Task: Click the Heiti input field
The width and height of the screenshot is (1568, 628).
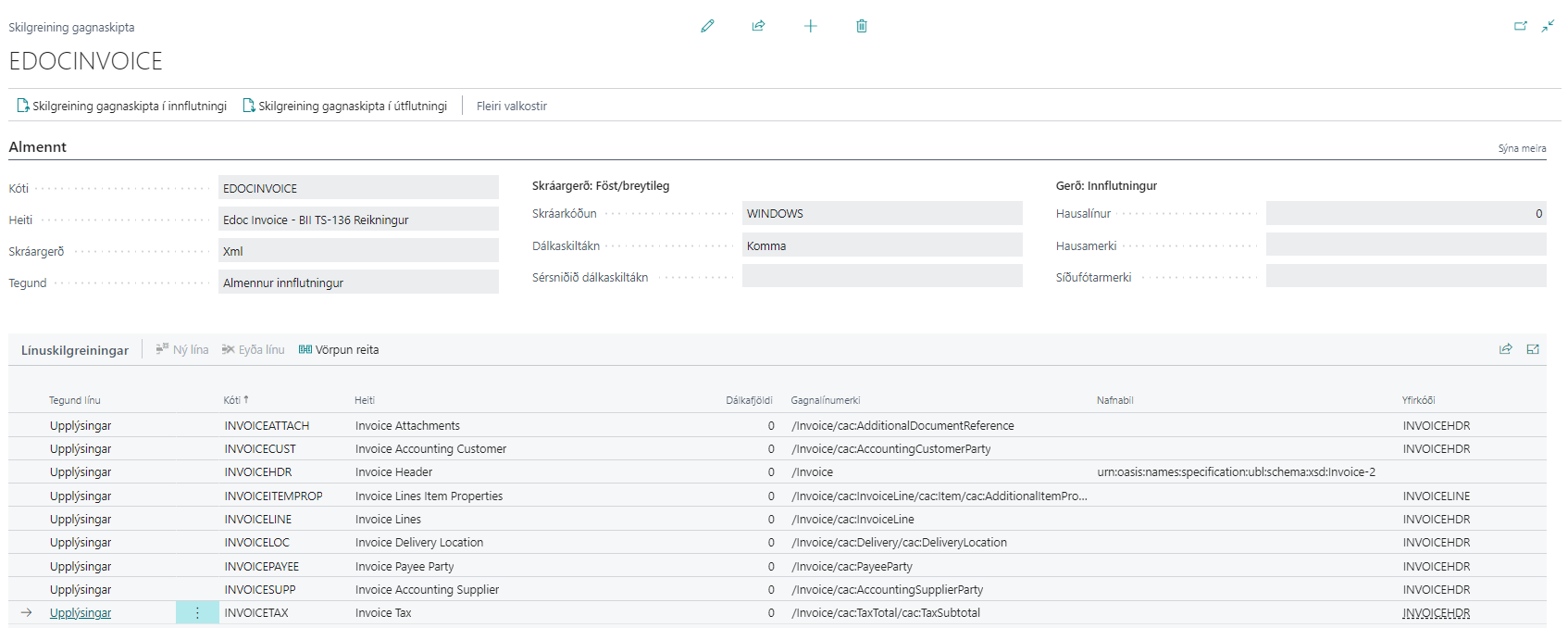Action: 357,220
